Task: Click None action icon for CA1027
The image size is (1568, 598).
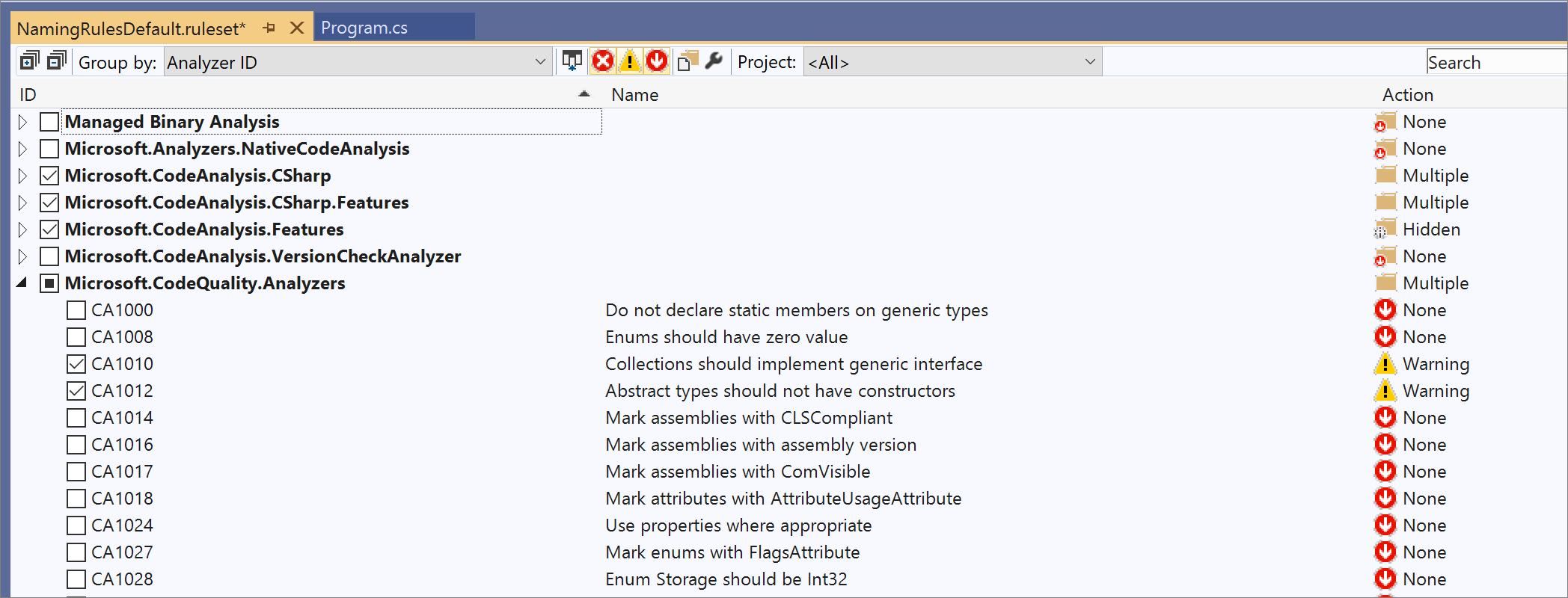Action: pos(1385,552)
